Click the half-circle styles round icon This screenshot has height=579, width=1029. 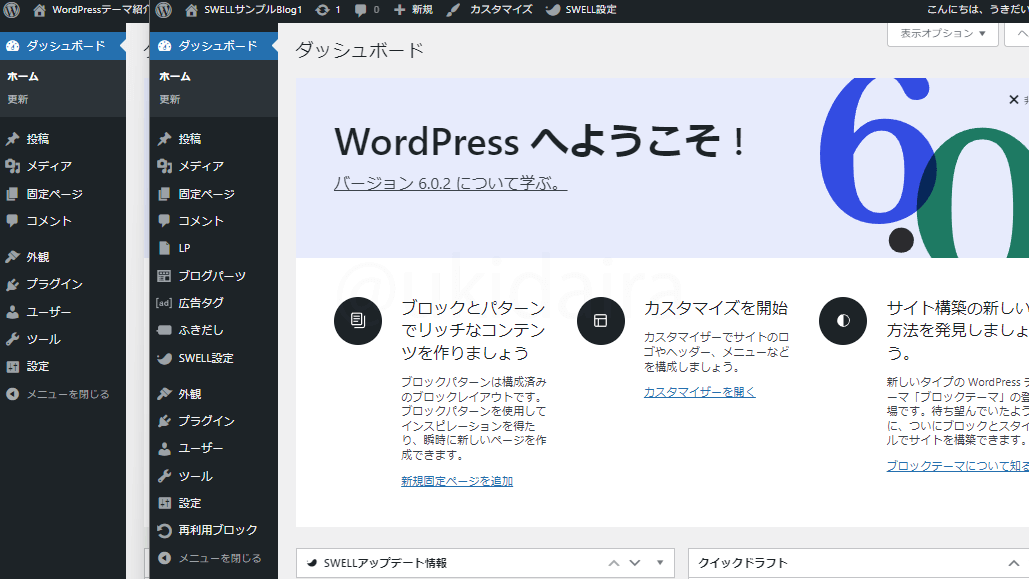point(843,321)
